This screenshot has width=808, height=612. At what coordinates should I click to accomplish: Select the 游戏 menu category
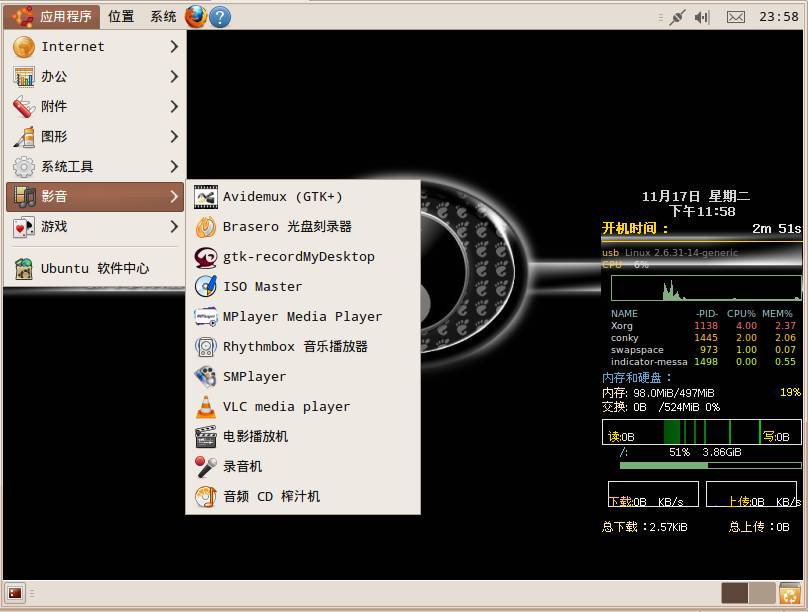point(95,227)
